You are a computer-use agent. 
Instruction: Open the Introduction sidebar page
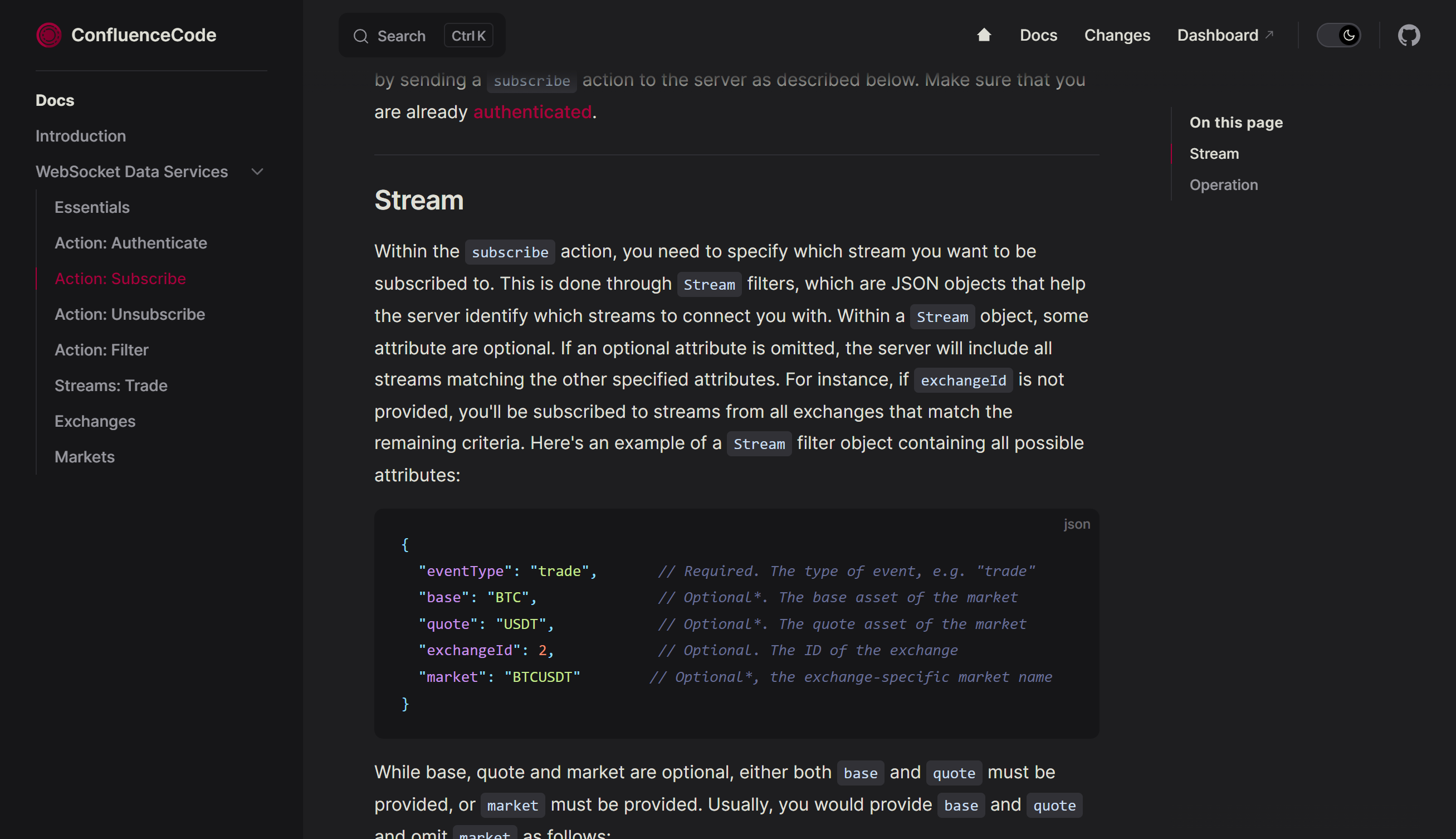point(81,136)
